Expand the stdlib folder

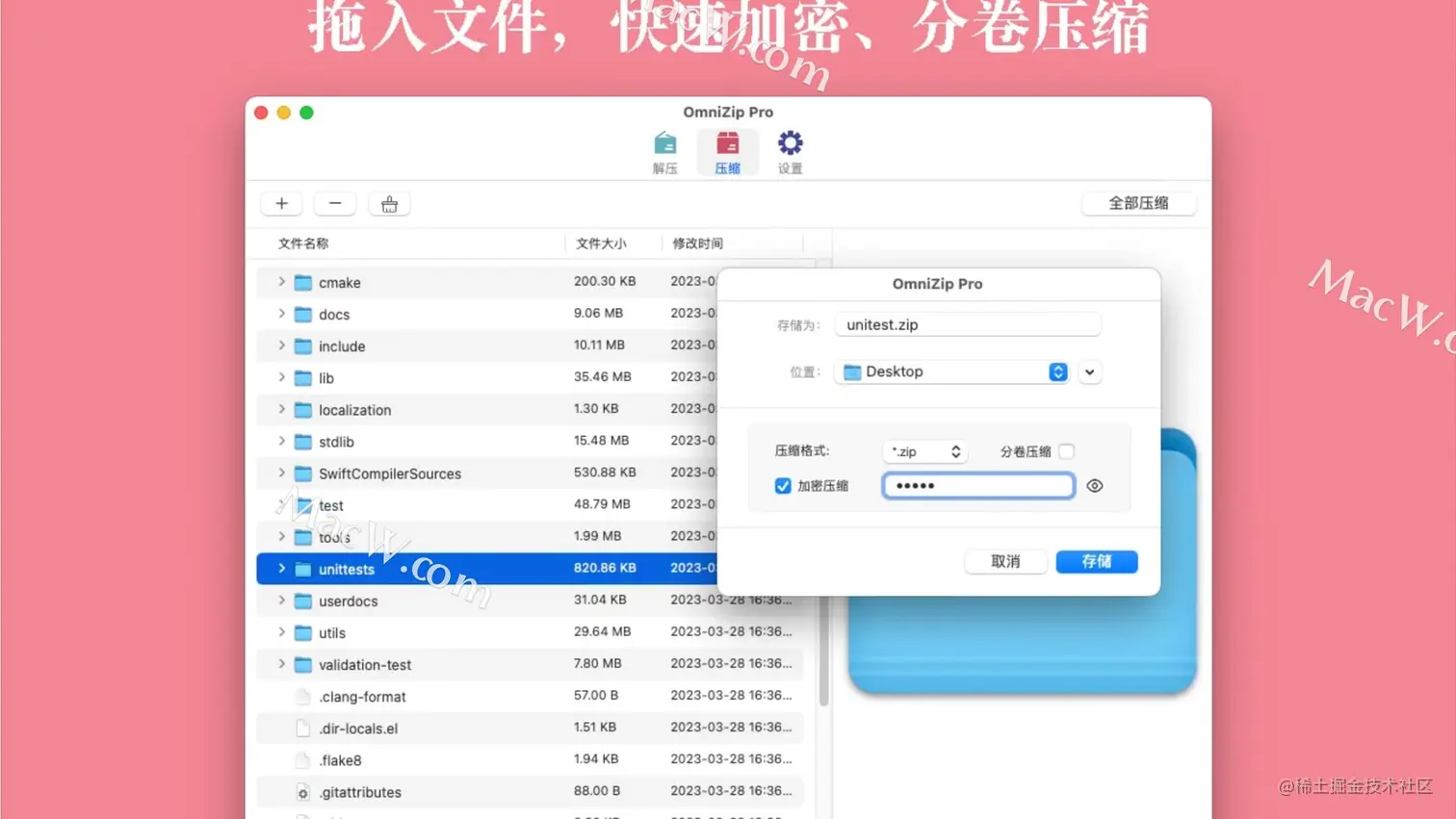point(281,441)
